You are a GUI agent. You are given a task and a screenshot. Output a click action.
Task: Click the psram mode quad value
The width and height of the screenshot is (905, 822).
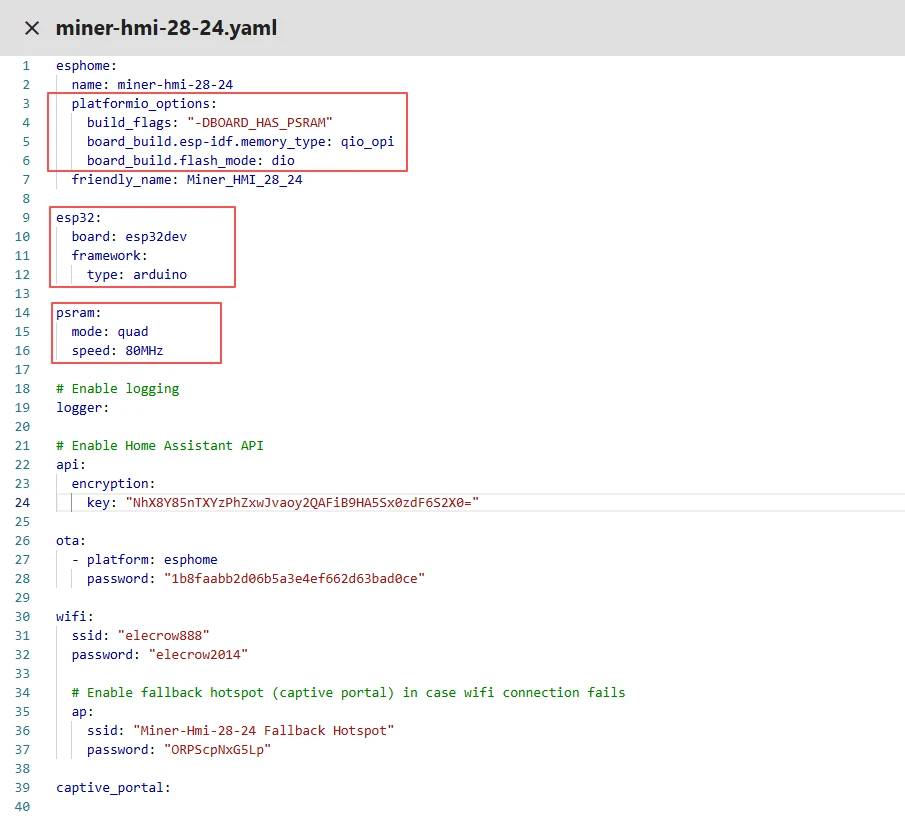pos(132,332)
